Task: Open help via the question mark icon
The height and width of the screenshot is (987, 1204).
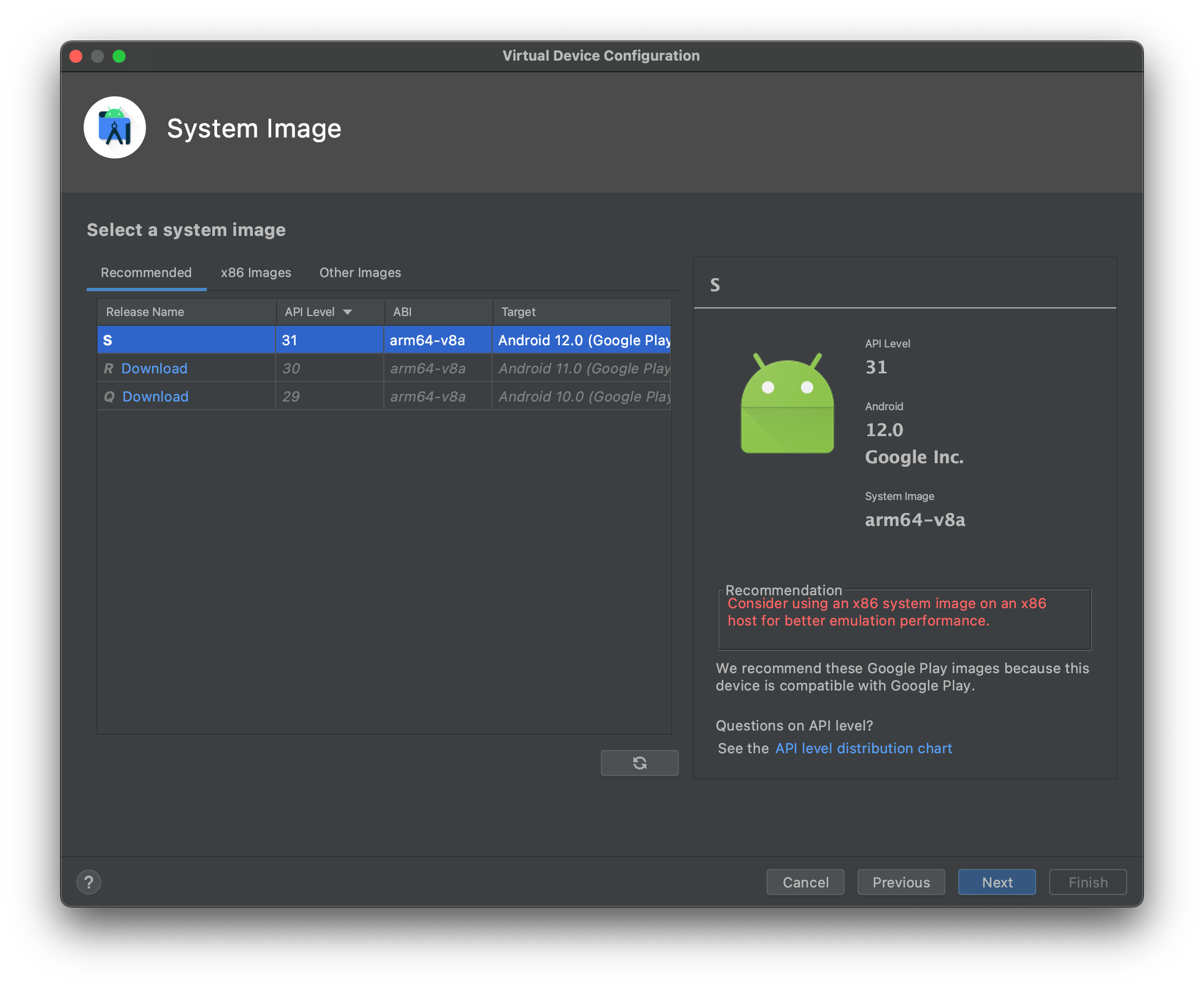Action: pyautogui.click(x=89, y=882)
